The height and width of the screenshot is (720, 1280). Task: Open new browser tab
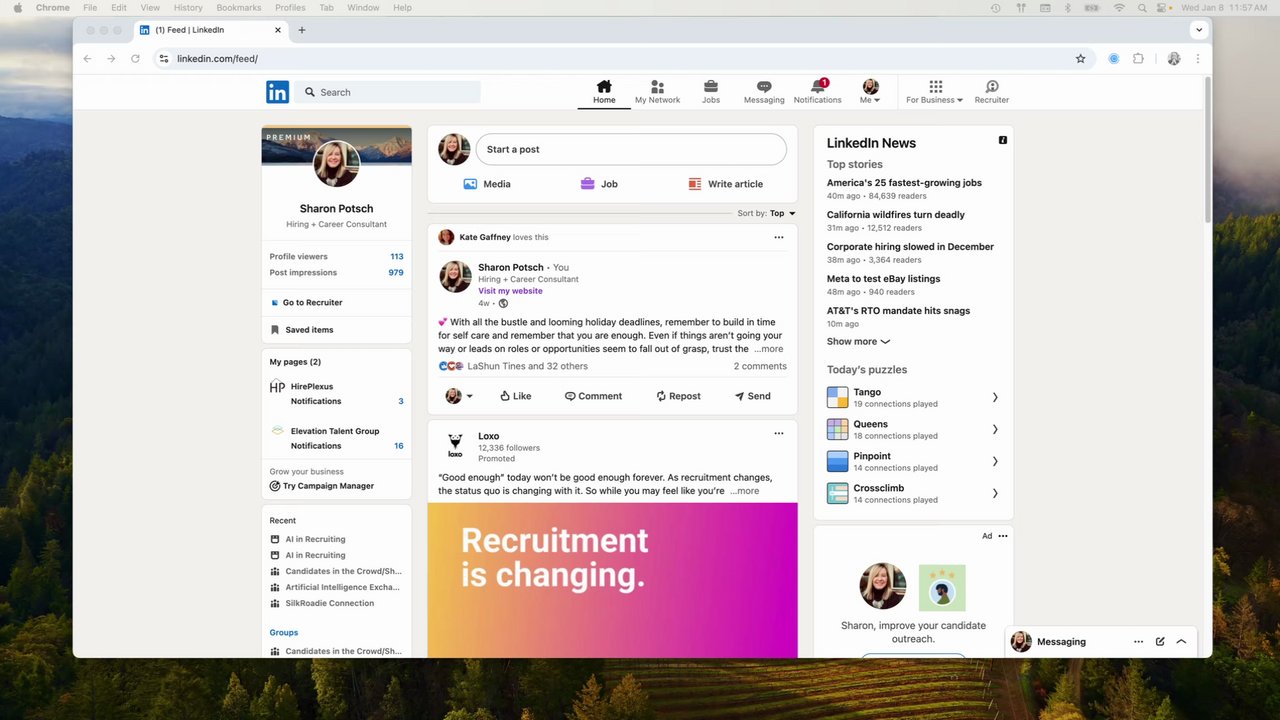click(302, 30)
